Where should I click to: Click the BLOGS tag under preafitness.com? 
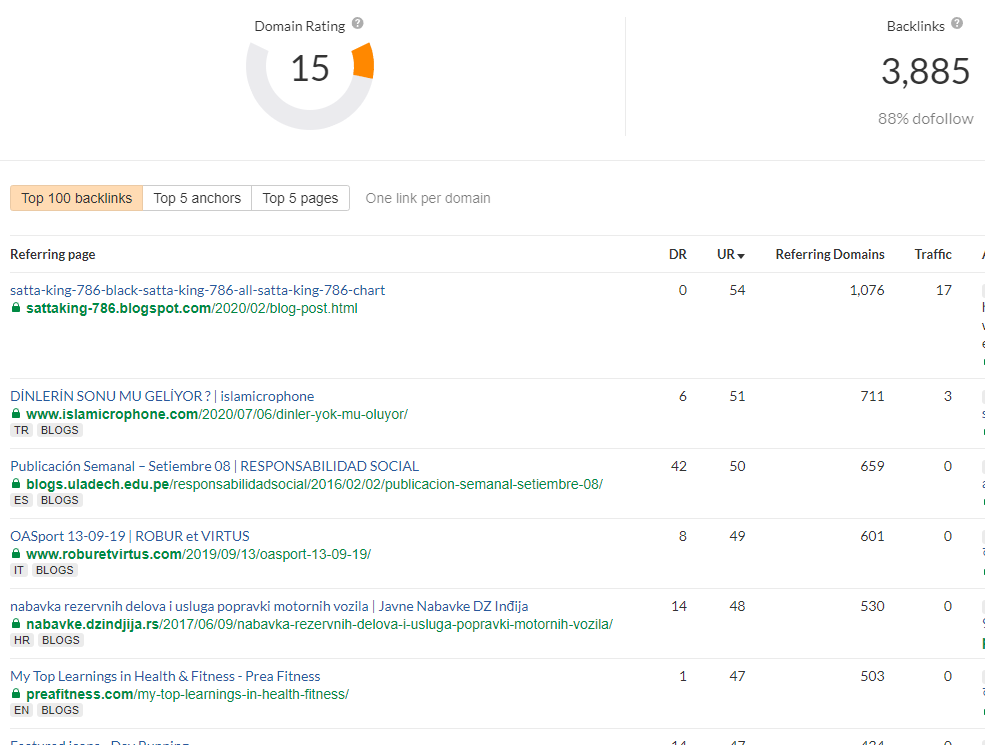tap(60, 710)
